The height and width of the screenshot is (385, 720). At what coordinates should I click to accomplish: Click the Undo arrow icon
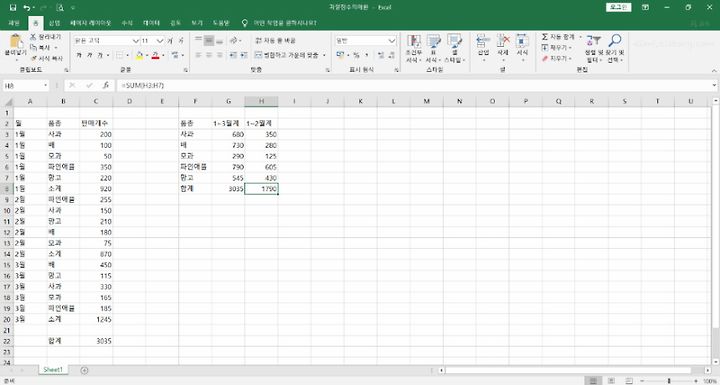tap(27, 7)
